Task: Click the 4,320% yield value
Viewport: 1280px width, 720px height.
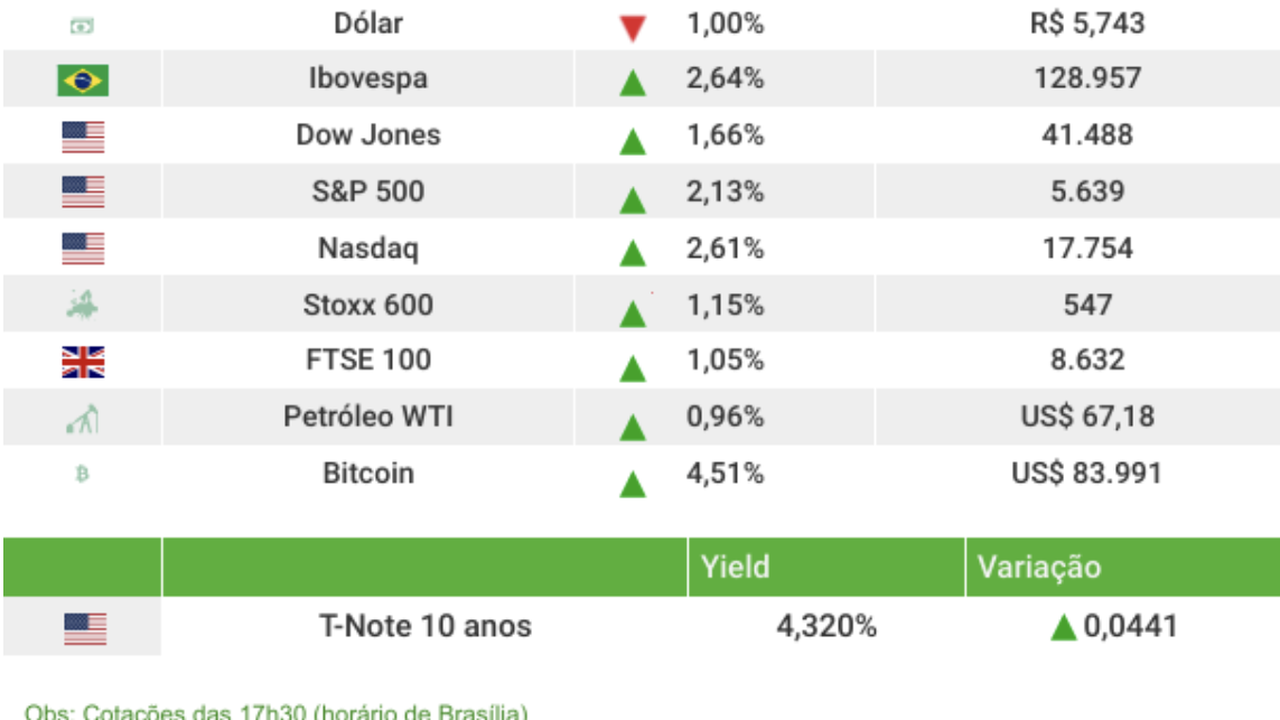Action: (827, 627)
